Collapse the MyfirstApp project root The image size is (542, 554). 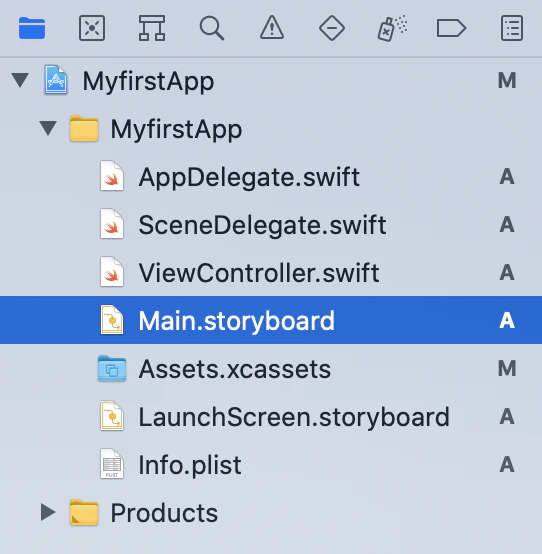tap(20, 80)
